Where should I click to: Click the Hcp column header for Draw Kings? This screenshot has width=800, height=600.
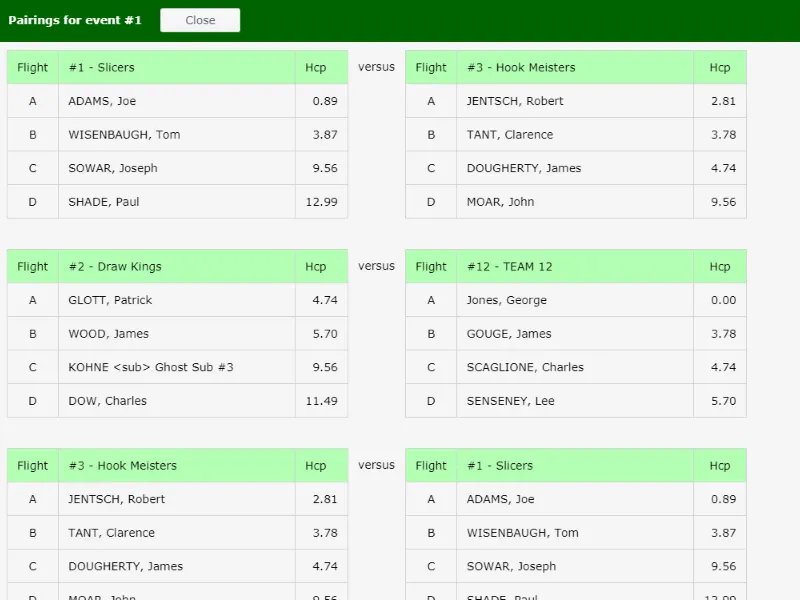click(x=316, y=267)
